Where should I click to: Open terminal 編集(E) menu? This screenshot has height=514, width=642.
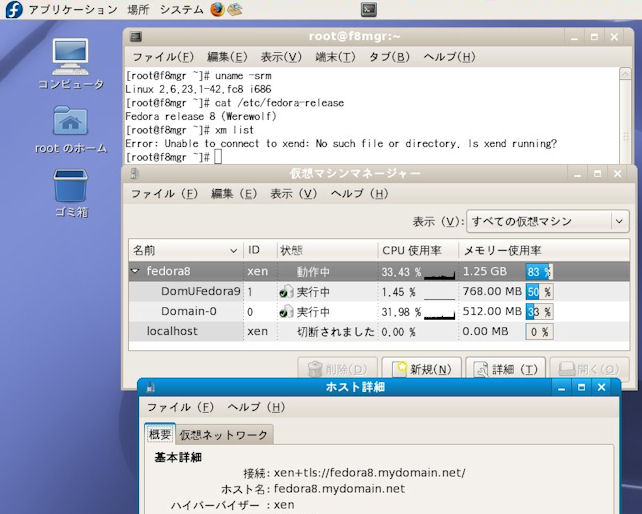(227, 57)
